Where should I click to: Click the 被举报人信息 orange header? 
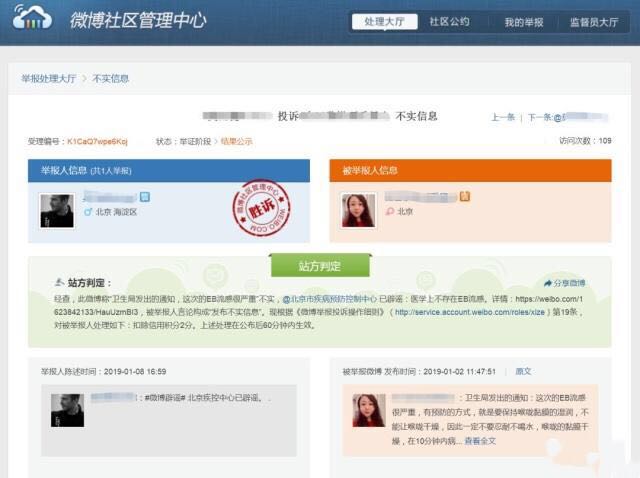(471, 171)
